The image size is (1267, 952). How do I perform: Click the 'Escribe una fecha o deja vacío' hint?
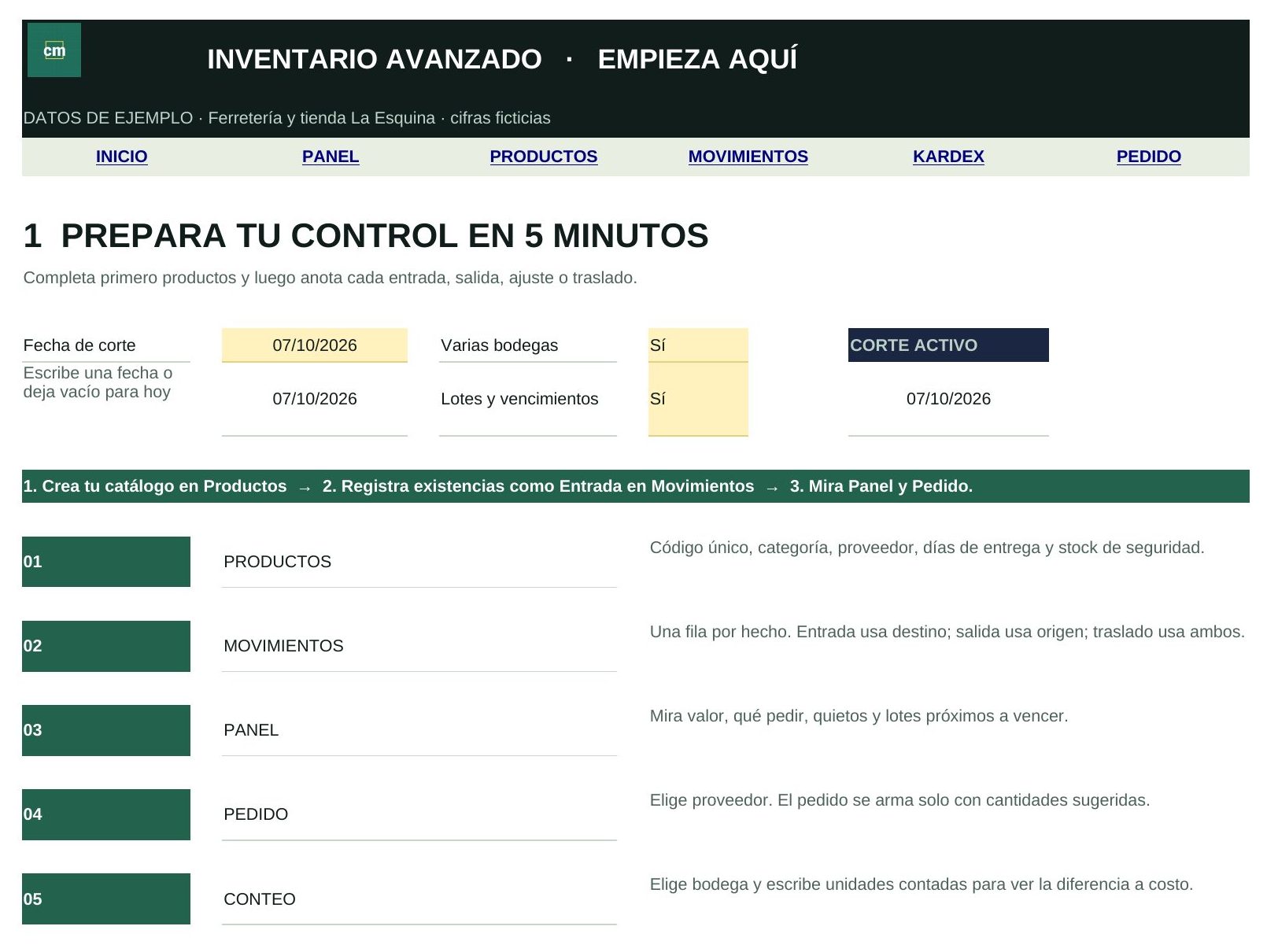(x=98, y=382)
